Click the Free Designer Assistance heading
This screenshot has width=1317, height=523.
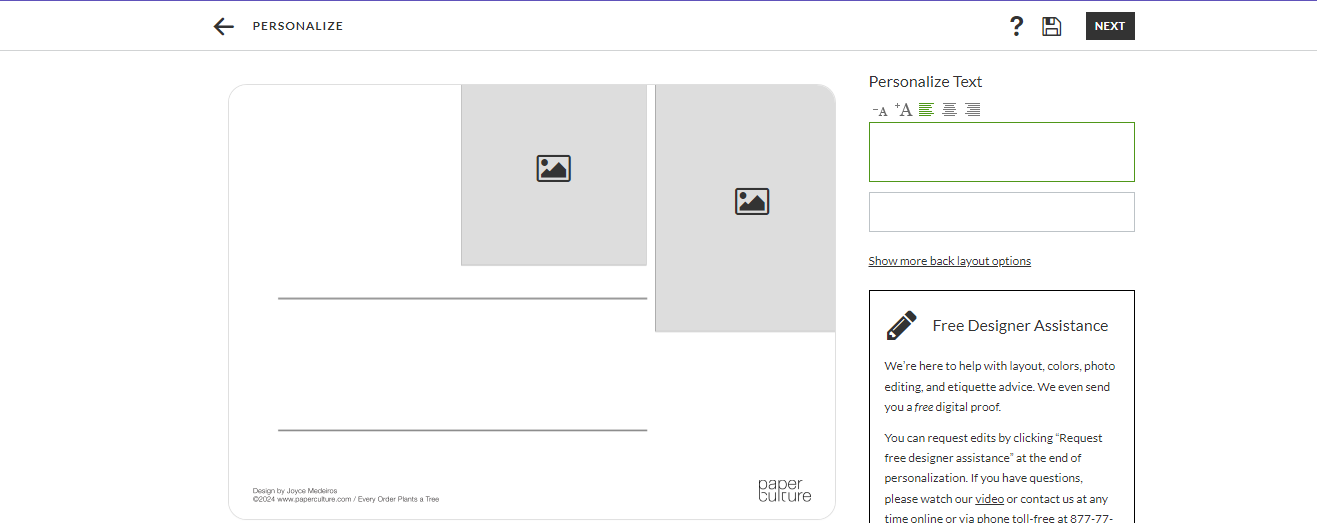(x=1020, y=326)
